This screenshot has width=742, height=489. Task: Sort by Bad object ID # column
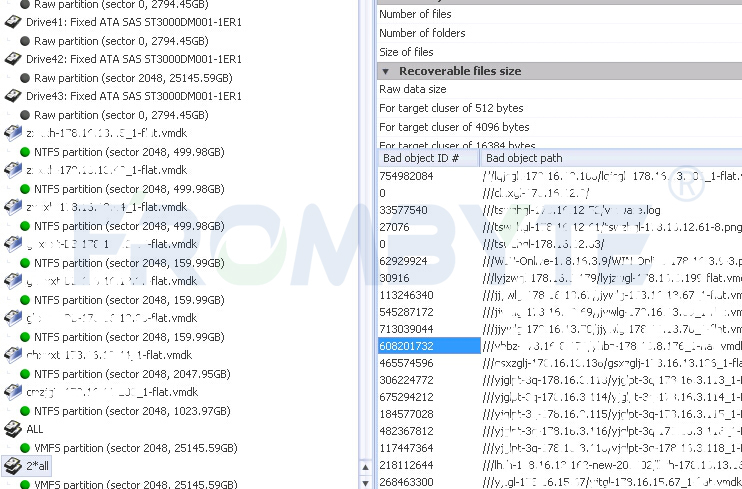[428, 158]
